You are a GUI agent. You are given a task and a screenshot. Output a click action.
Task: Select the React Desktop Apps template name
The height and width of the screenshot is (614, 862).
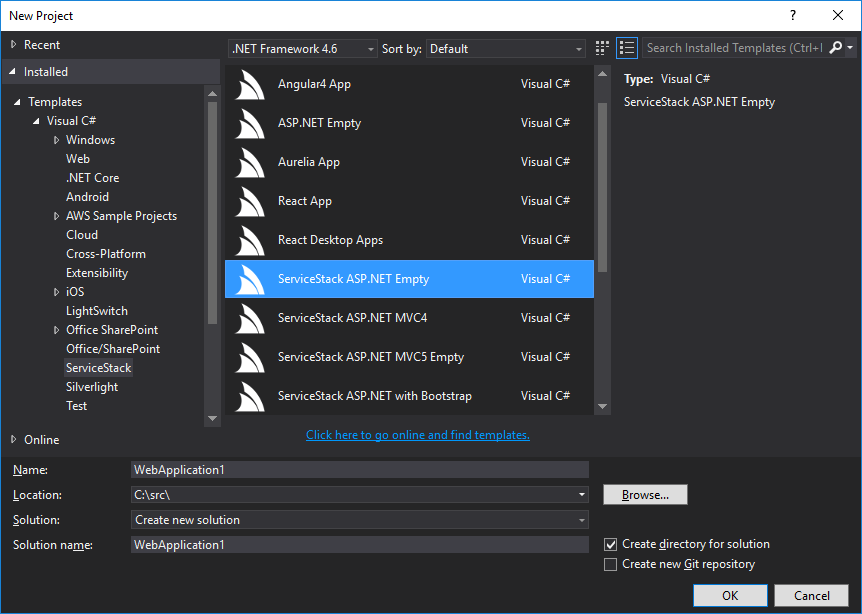[330, 240]
